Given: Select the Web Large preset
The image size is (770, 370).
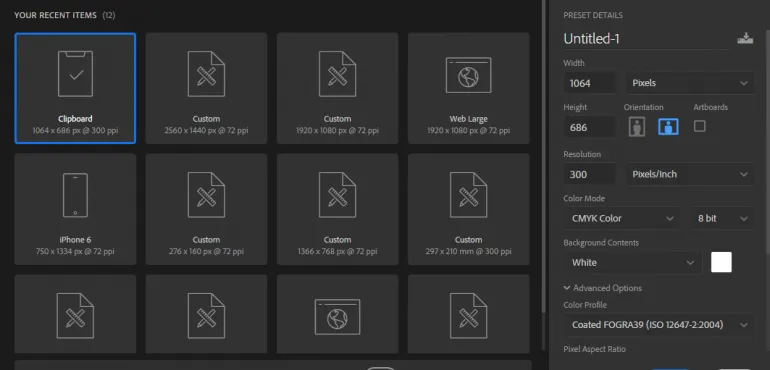Looking at the screenshot, I should [x=468, y=88].
